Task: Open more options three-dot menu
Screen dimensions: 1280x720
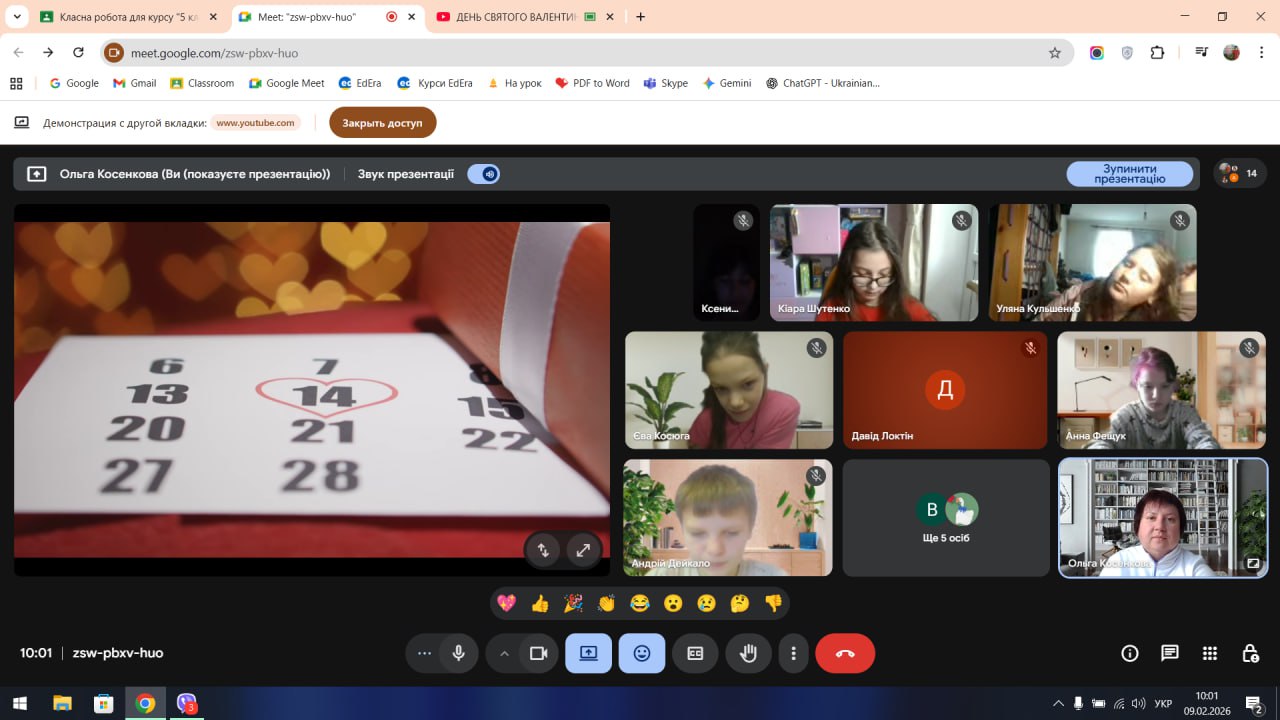Action: click(793, 653)
